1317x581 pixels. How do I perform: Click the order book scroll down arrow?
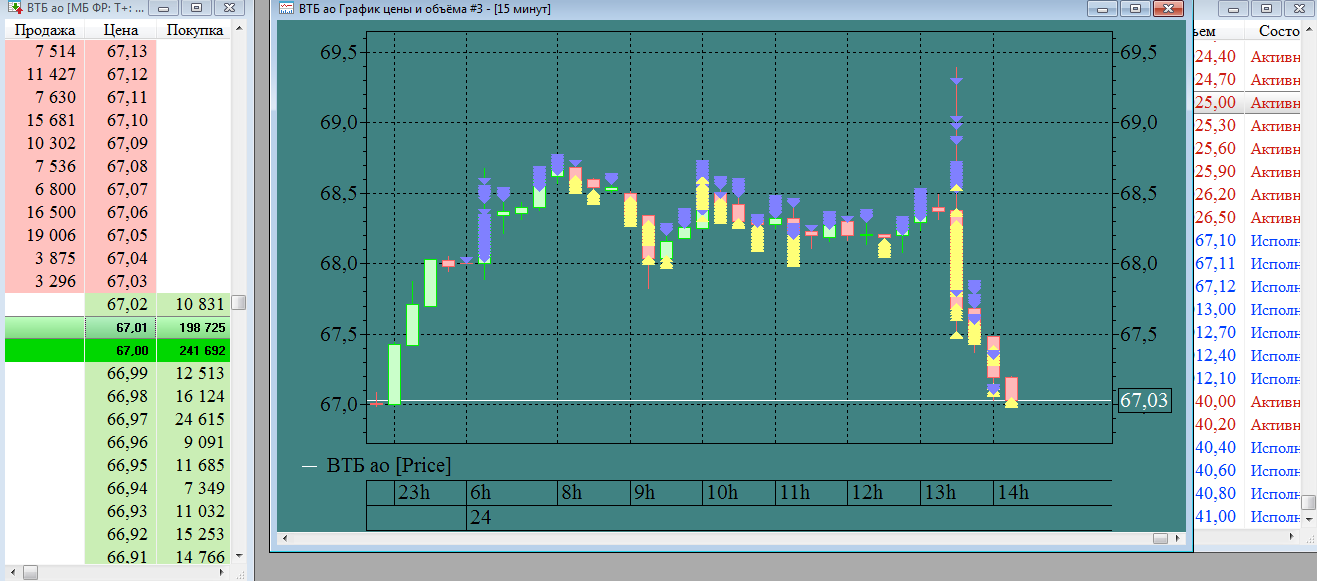[238, 555]
